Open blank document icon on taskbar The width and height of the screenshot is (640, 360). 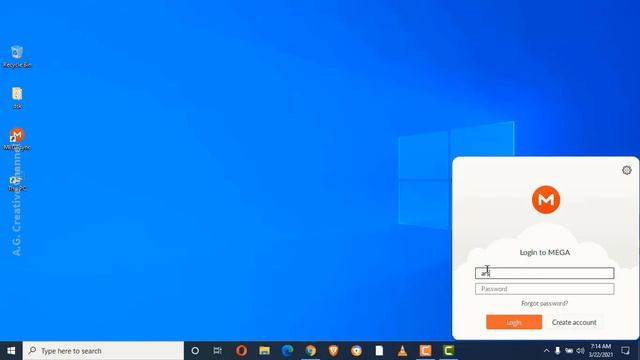pyautogui.click(x=379, y=351)
